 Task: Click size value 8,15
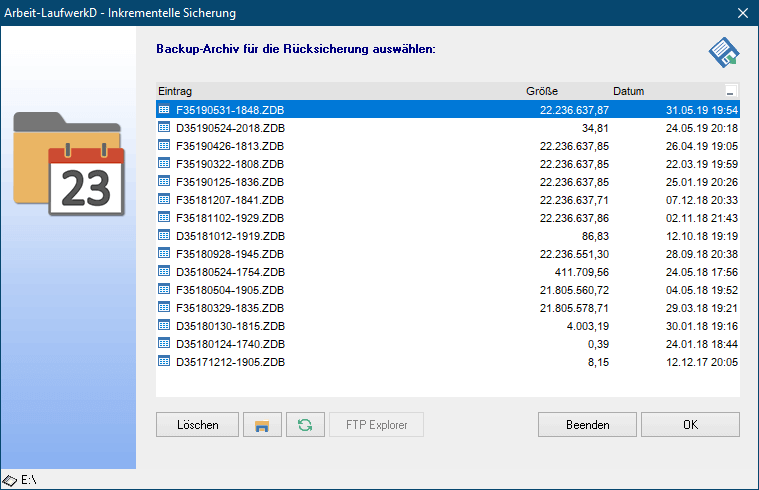598,362
